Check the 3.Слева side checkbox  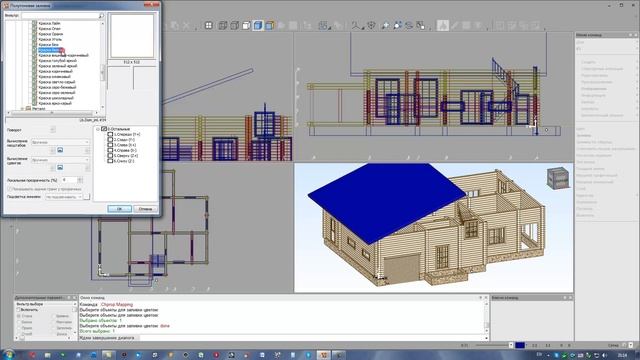point(110,145)
